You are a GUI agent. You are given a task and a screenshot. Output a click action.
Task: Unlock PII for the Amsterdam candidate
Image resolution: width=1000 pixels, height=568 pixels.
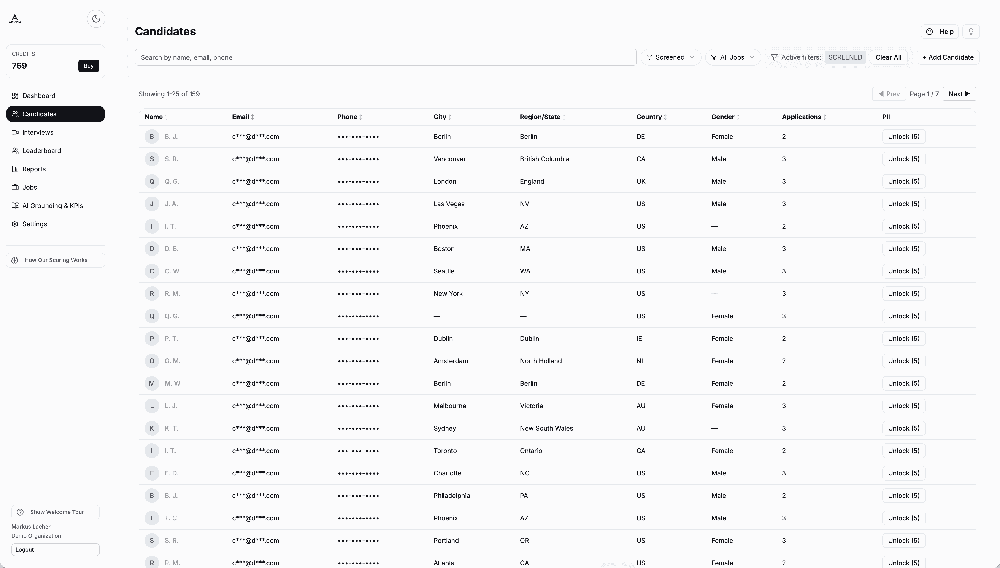[x=904, y=361]
